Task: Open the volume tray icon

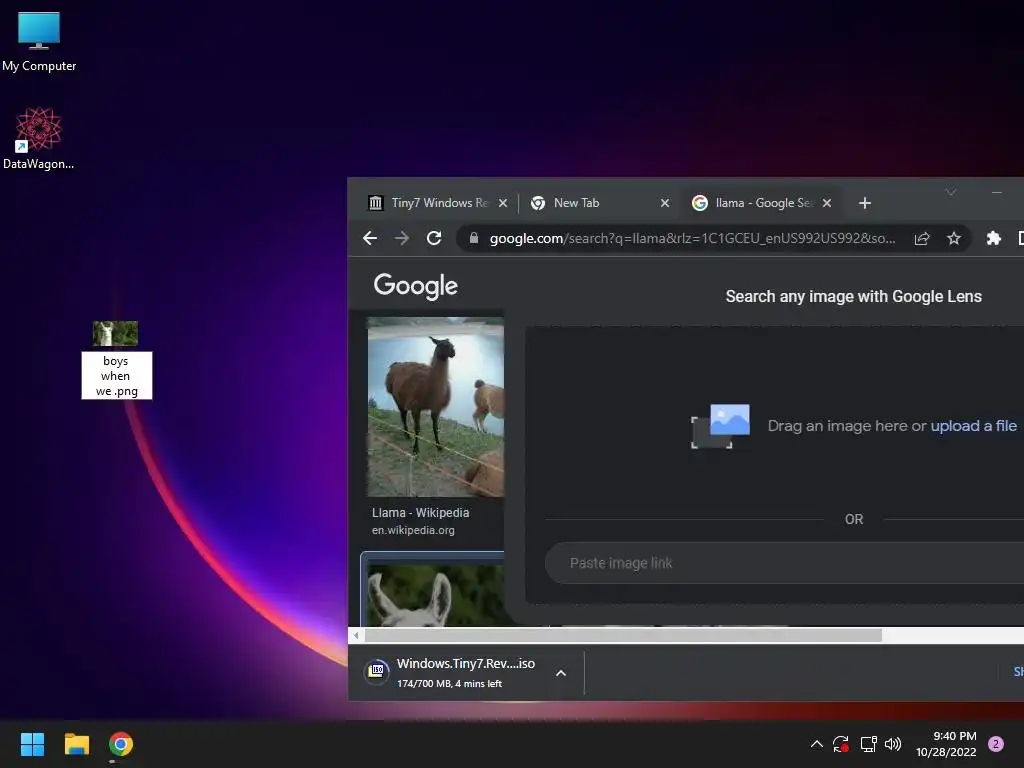Action: coord(893,744)
